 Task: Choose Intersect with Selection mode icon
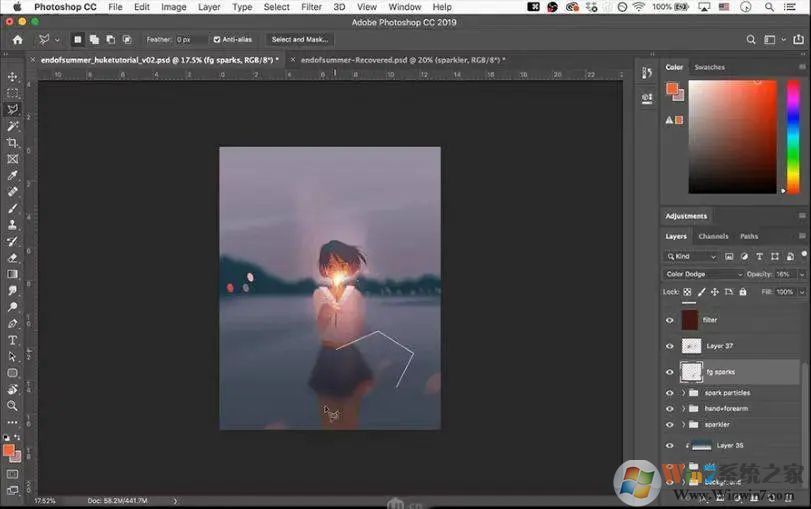click(127, 39)
